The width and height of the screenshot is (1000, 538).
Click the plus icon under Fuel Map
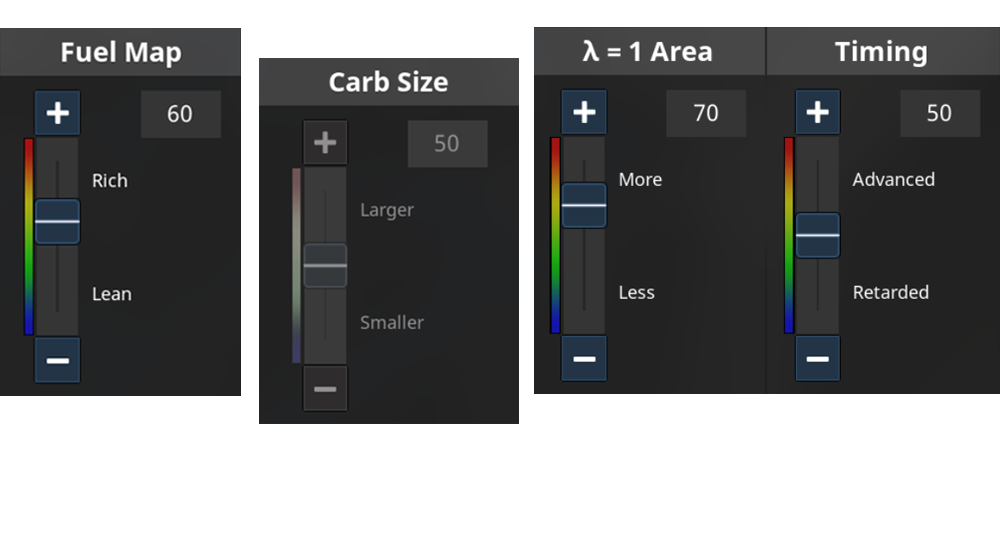[x=57, y=113]
